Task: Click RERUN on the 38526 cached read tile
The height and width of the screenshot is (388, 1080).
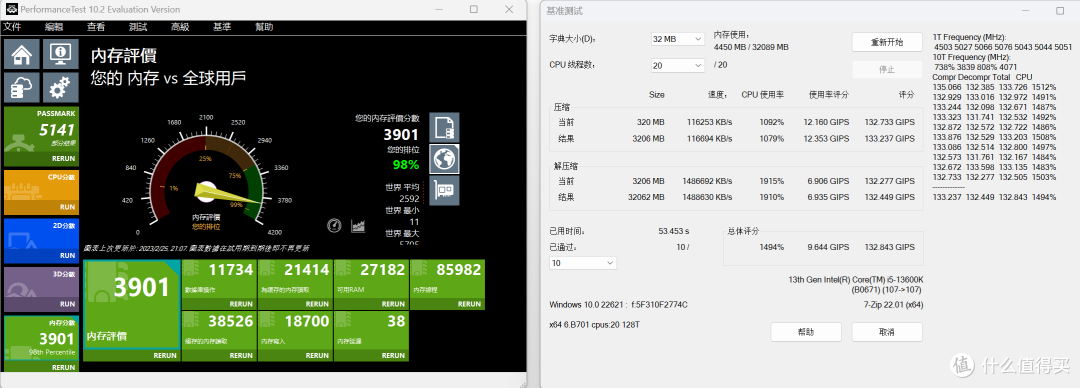Action: coord(241,356)
